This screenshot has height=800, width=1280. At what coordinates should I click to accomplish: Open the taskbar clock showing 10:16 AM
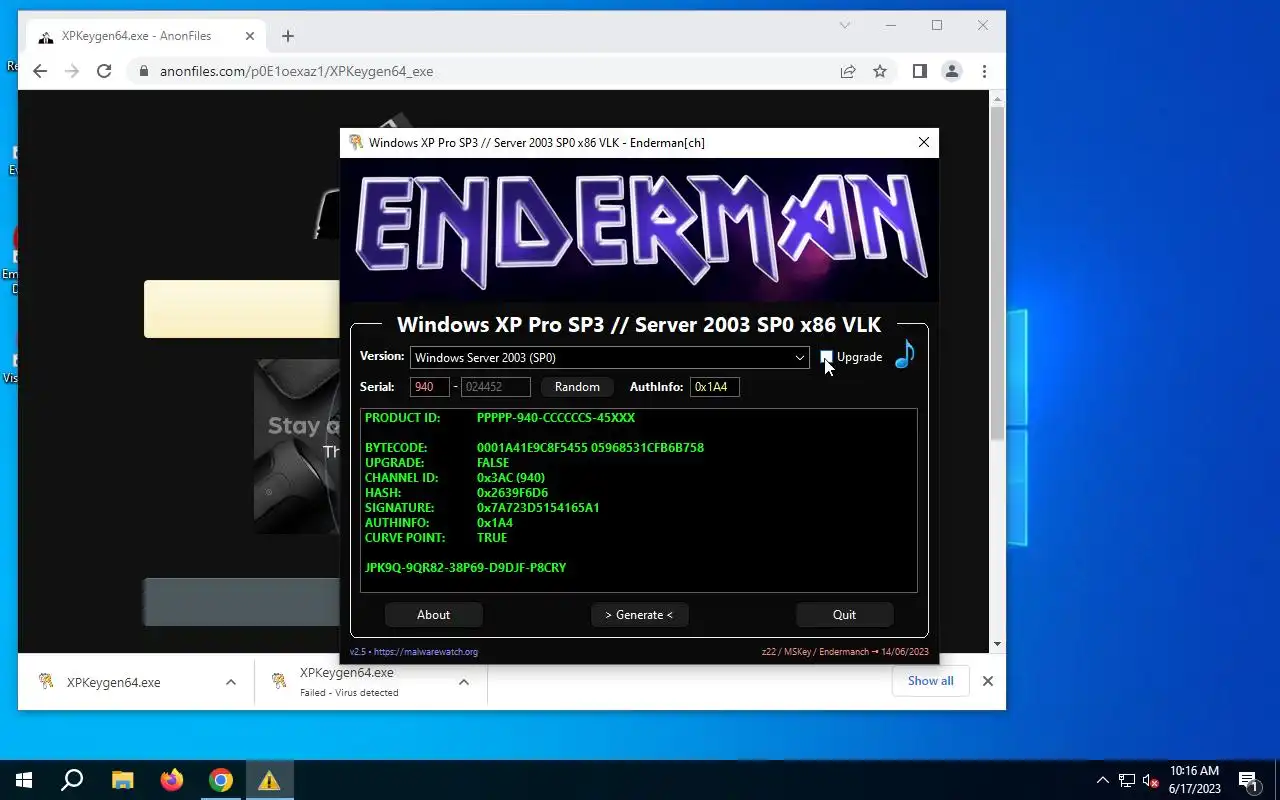[x=1195, y=780]
